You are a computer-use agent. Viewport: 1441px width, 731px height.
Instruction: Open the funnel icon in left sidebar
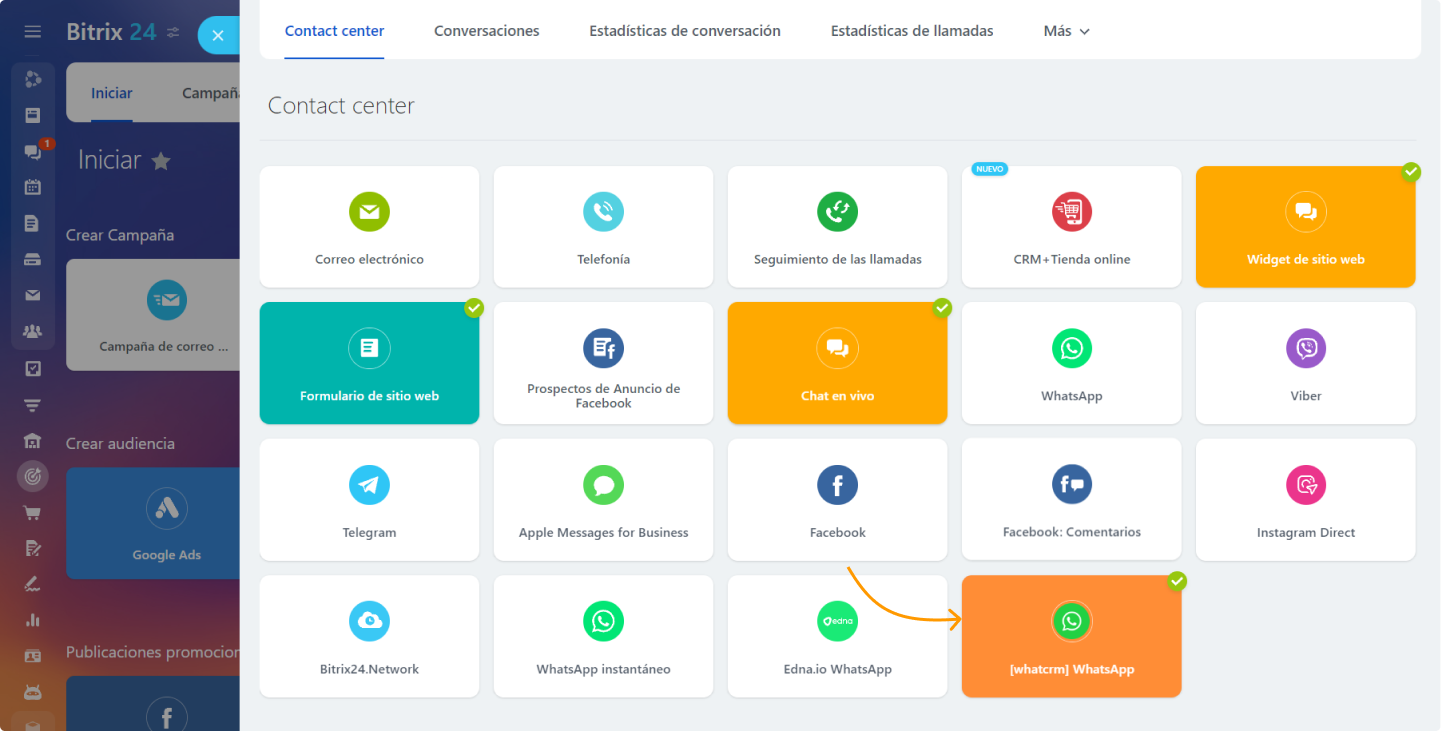pos(33,404)
